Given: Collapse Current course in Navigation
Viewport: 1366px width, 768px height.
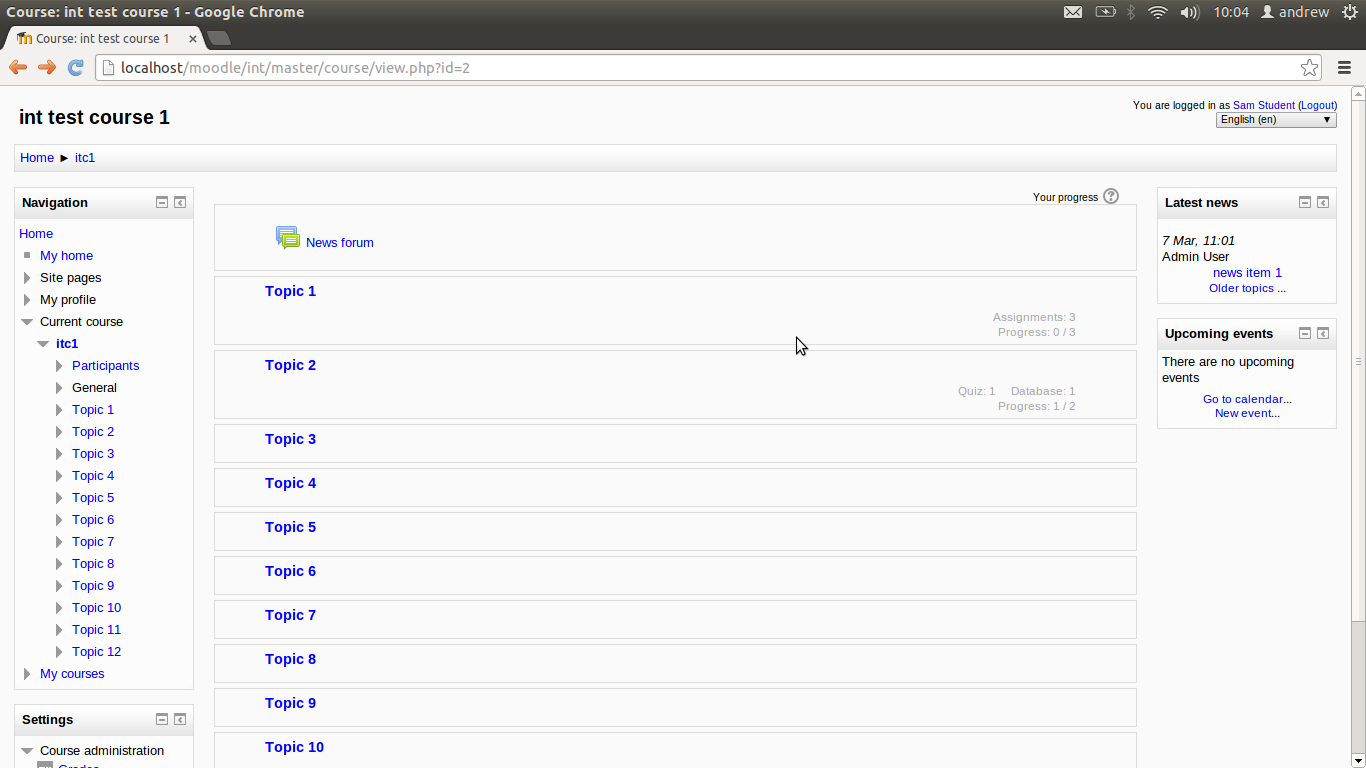Looking at the screenshot, I should [x=27, y=322].
